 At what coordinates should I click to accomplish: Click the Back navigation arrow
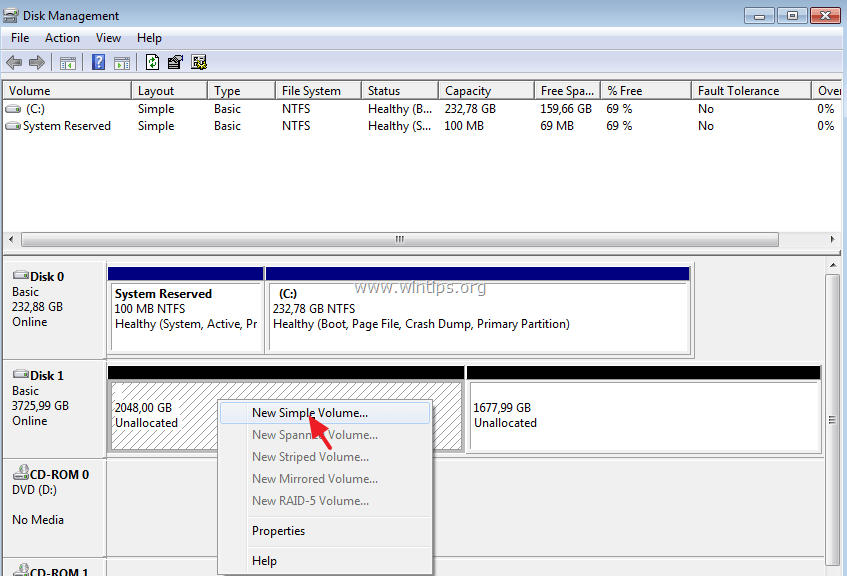[x=13, y=61]
